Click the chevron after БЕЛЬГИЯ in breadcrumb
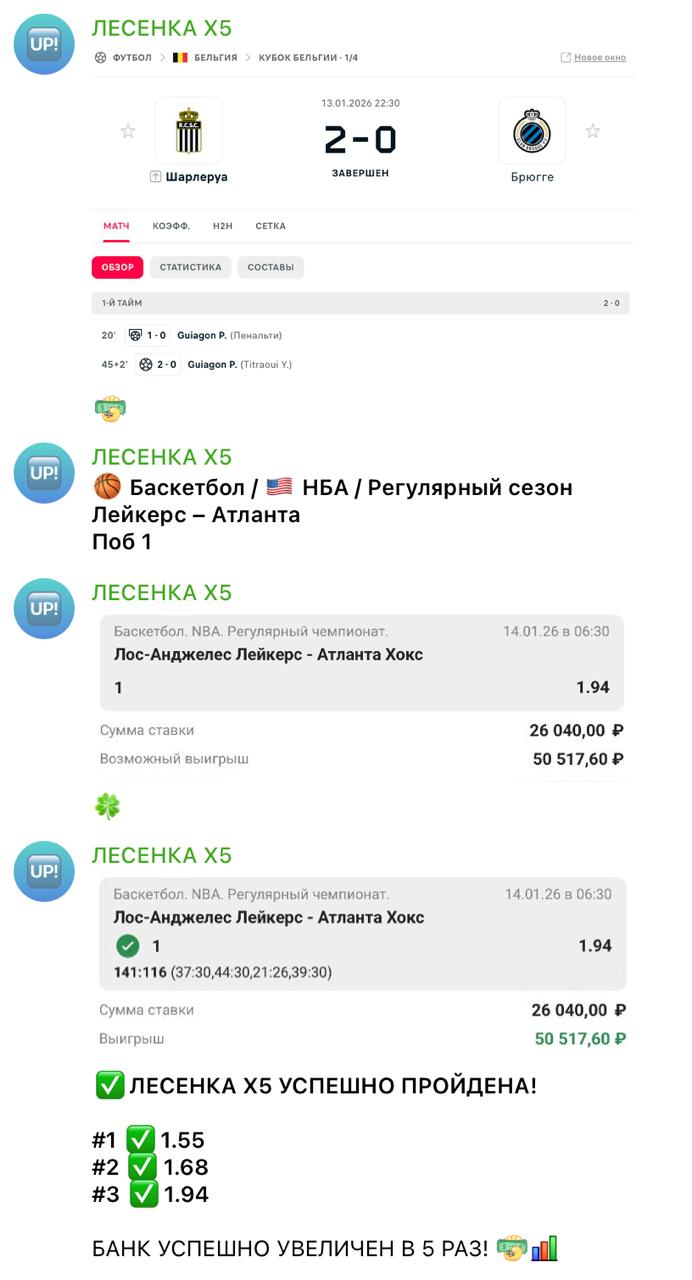692x1280 pixels. pyautogui.click(x=248, y=58)
